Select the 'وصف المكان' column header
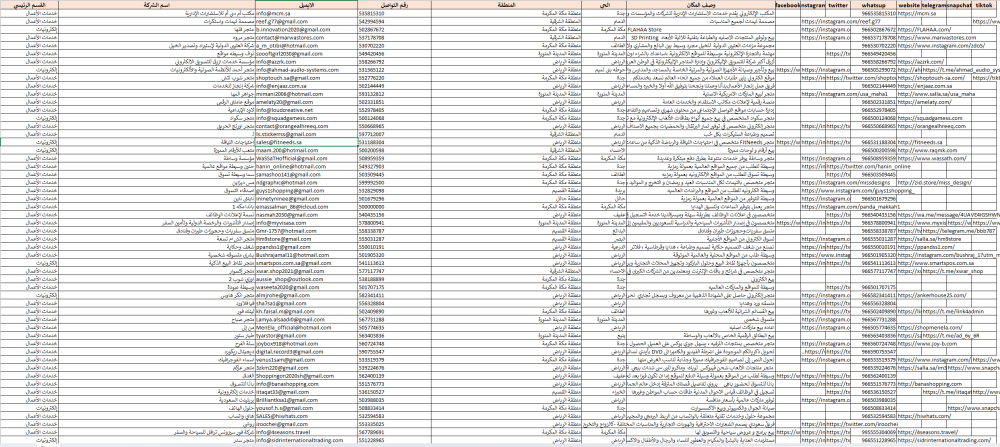 coord(702,4)
